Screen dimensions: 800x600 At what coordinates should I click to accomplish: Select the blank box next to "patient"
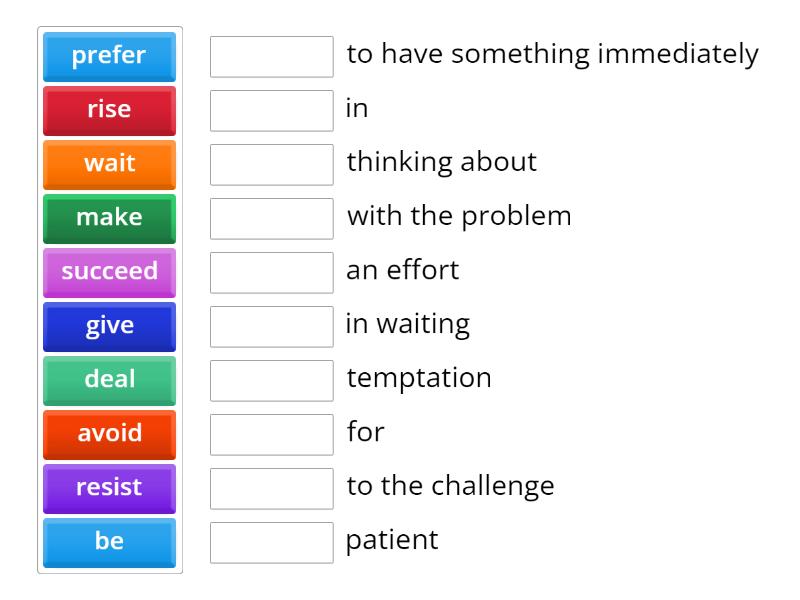pos(271,543)
